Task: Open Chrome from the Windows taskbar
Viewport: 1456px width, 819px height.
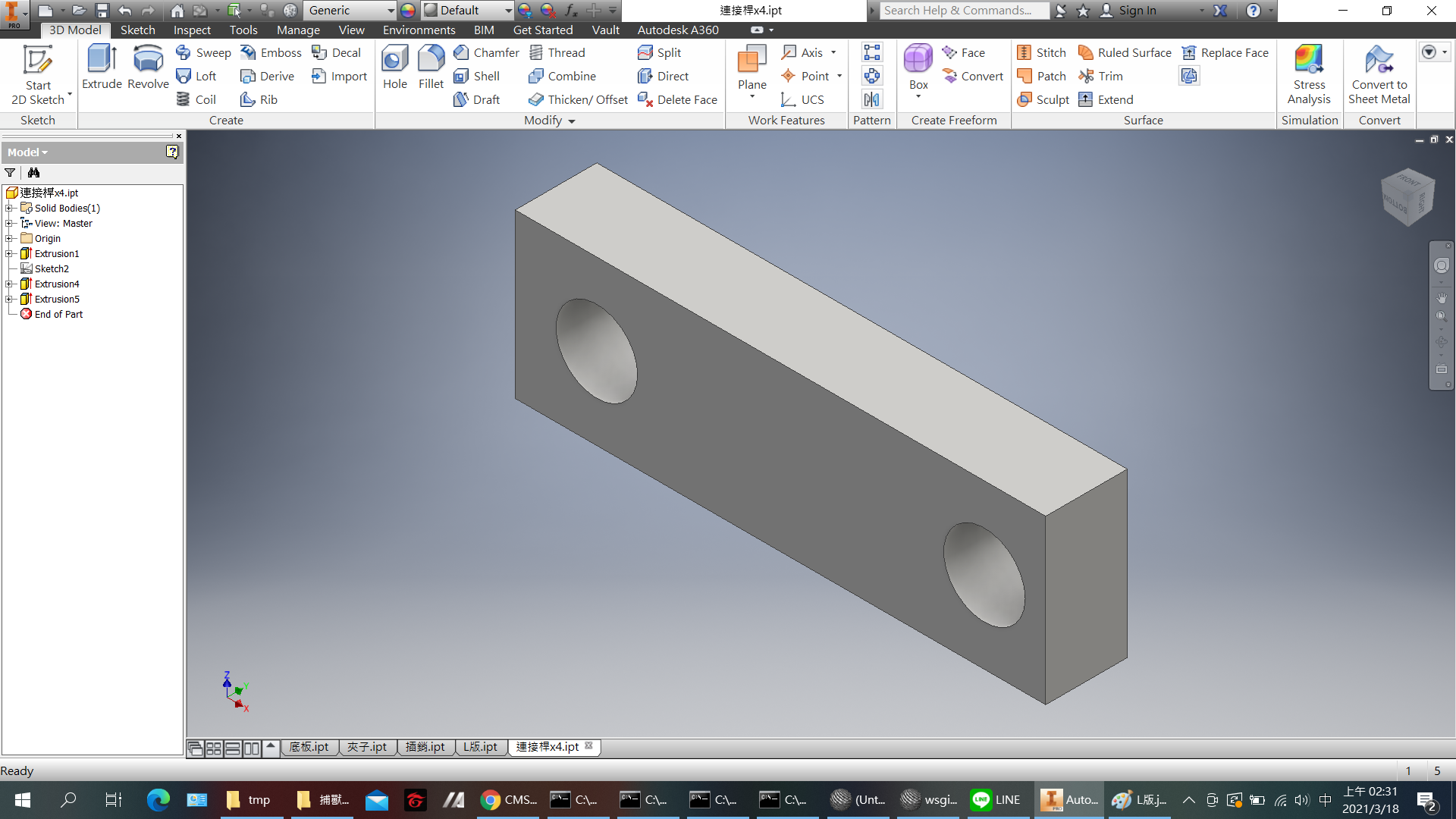Action: pos(509,800)
